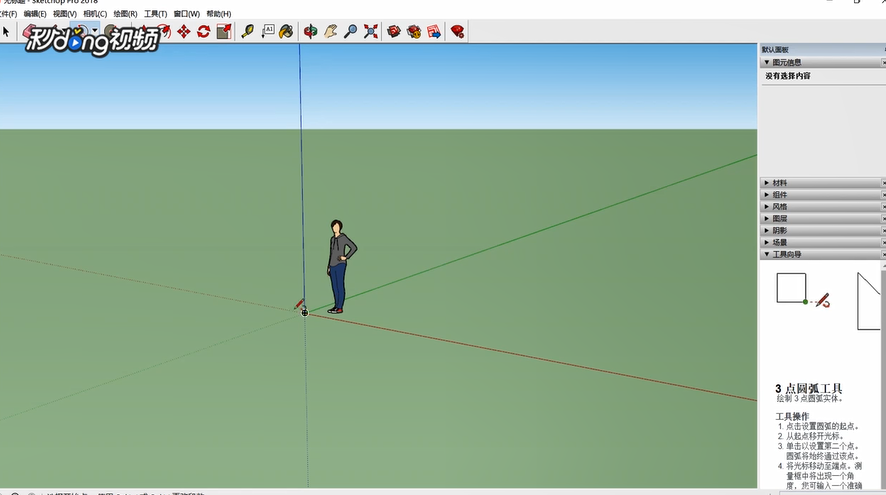Open the 相机(C) menu
This screenshot has width=886, height=495.
pyautogui.click(x=95, y=14)
